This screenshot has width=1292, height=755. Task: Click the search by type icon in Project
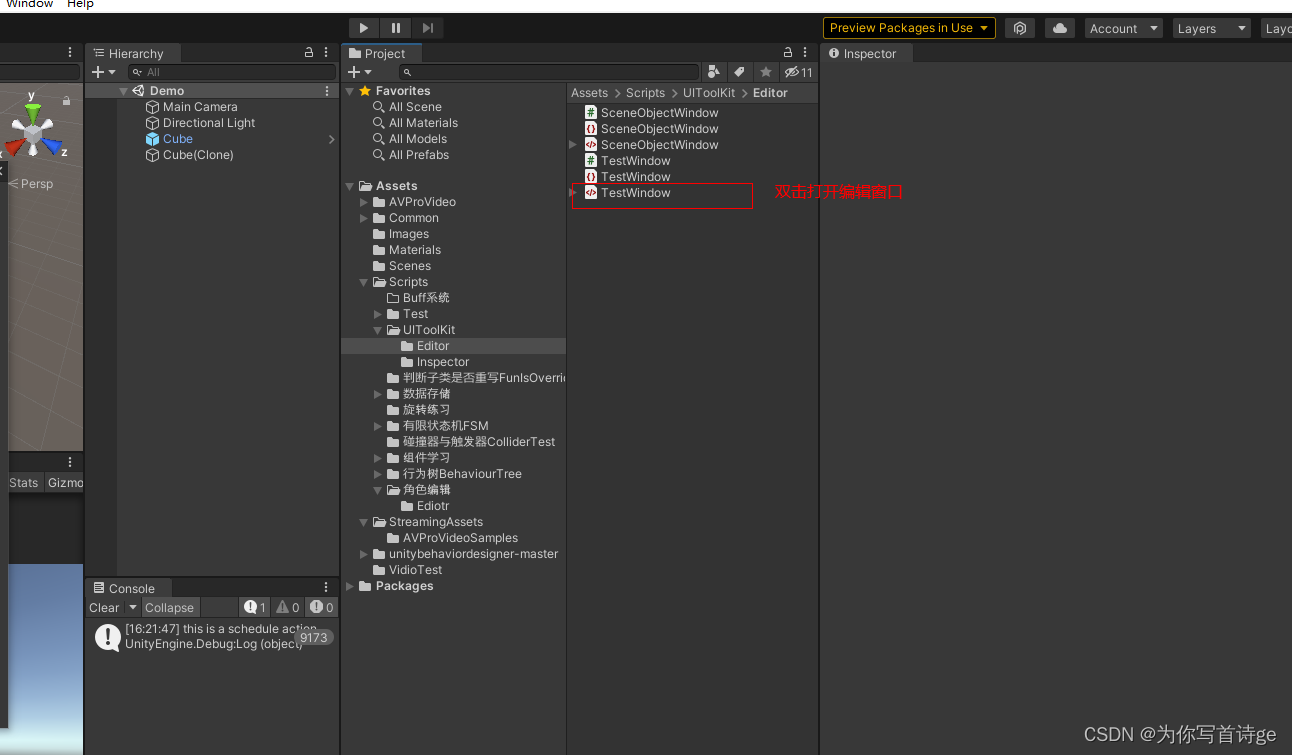point(713,72)
